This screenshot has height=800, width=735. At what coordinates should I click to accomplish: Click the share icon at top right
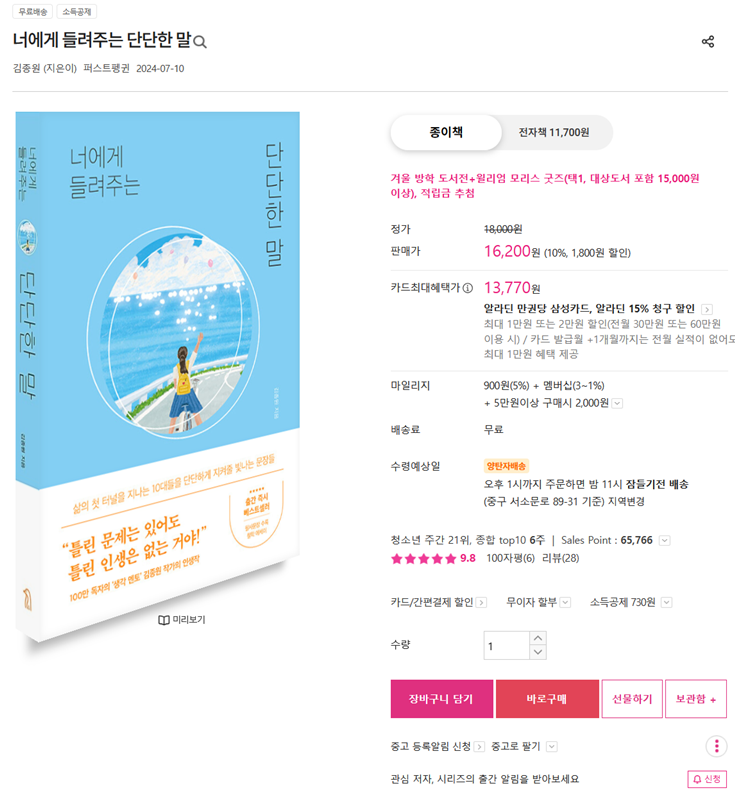click(707, 42)
